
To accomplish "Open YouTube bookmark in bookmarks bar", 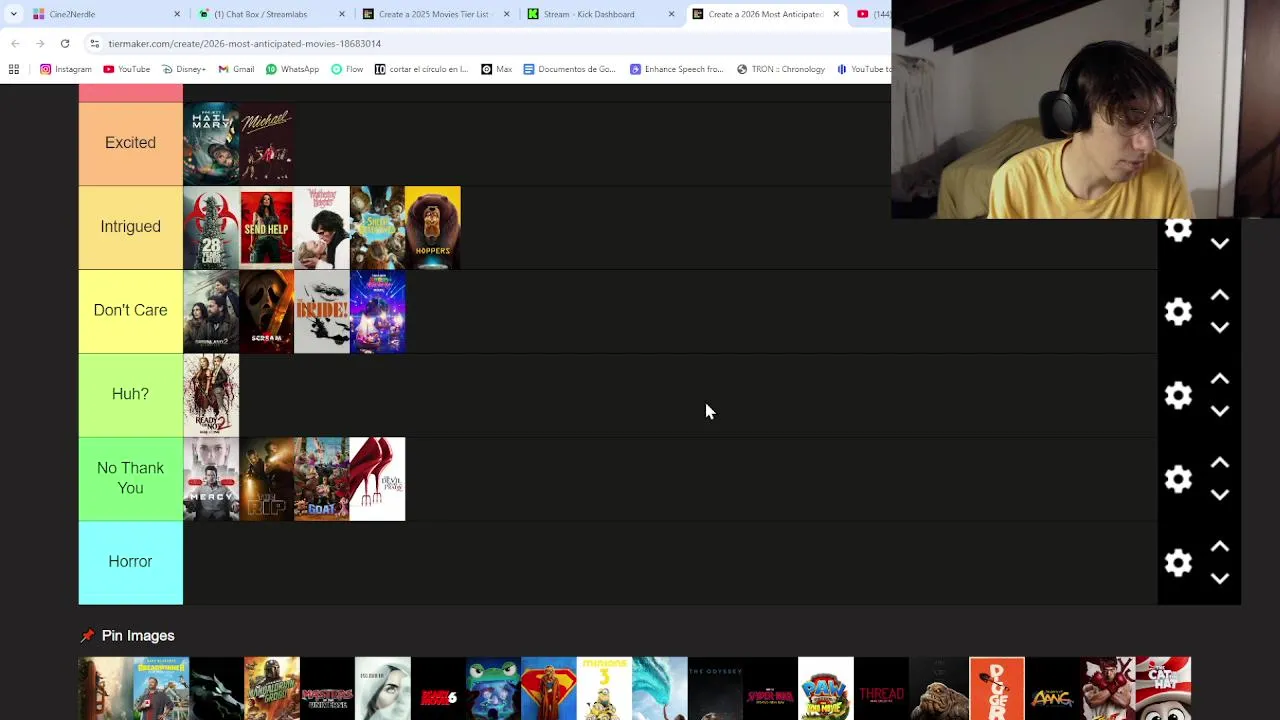I will click(x=126, y=69).
